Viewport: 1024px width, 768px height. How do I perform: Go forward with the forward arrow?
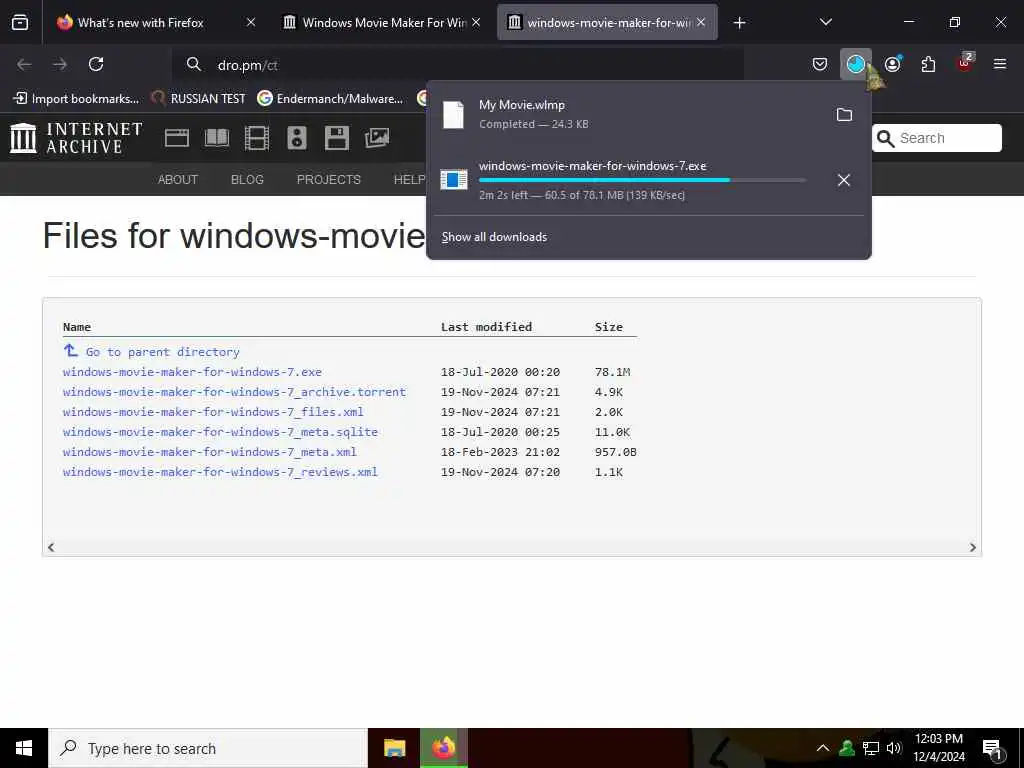(60, 64)
